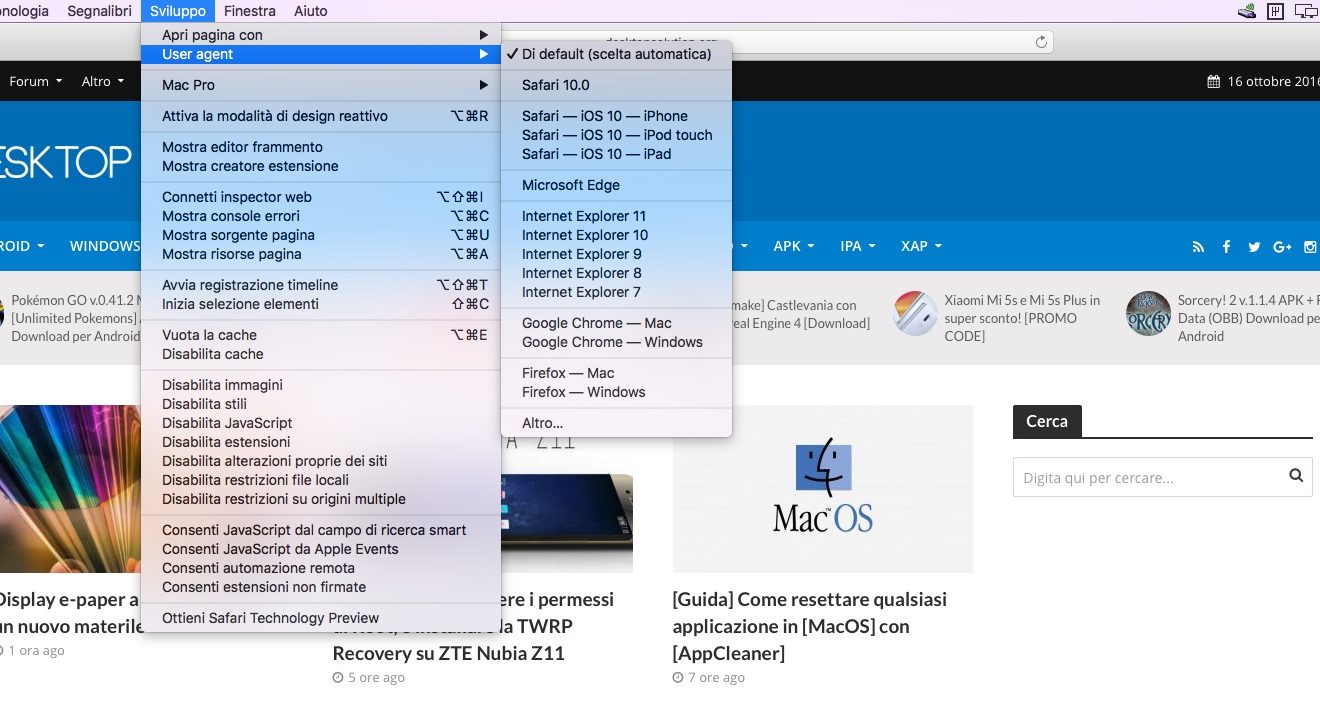Toggle 'Disabilita cache' menu item
This screenshot has height=702, width=1320.
321,354
